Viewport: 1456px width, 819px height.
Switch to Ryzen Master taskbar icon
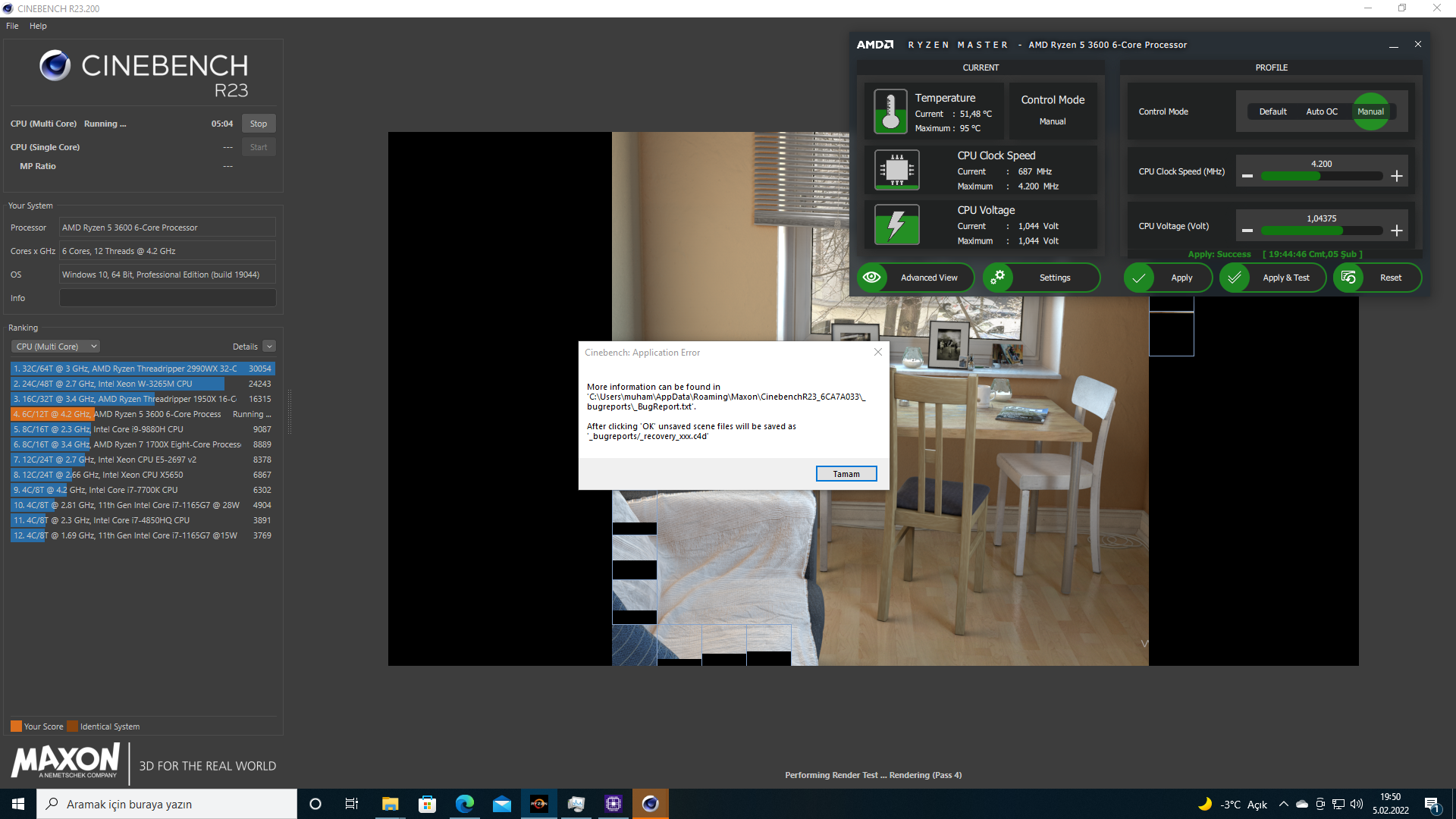coord(539,804)
